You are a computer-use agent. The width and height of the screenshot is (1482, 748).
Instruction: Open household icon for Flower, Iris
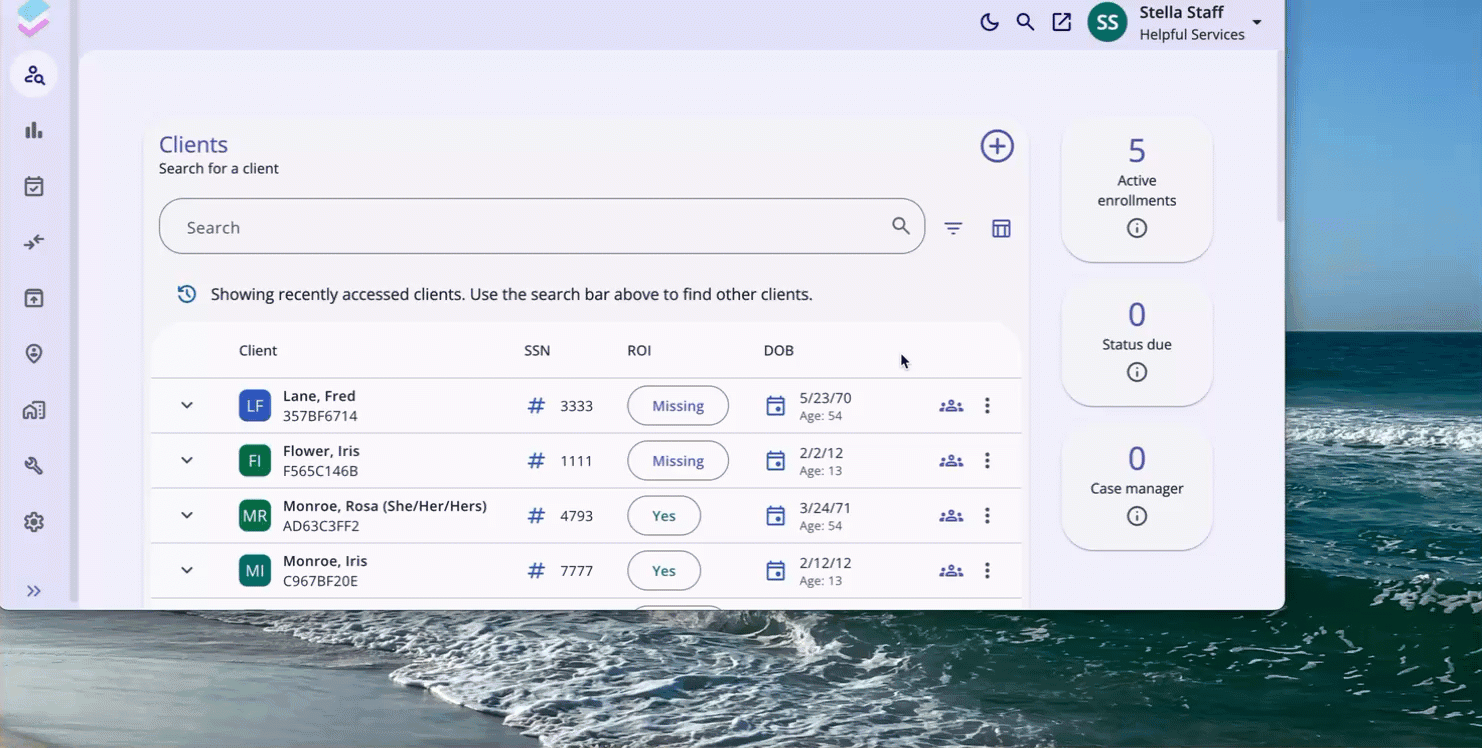click(x=951, y=461)
